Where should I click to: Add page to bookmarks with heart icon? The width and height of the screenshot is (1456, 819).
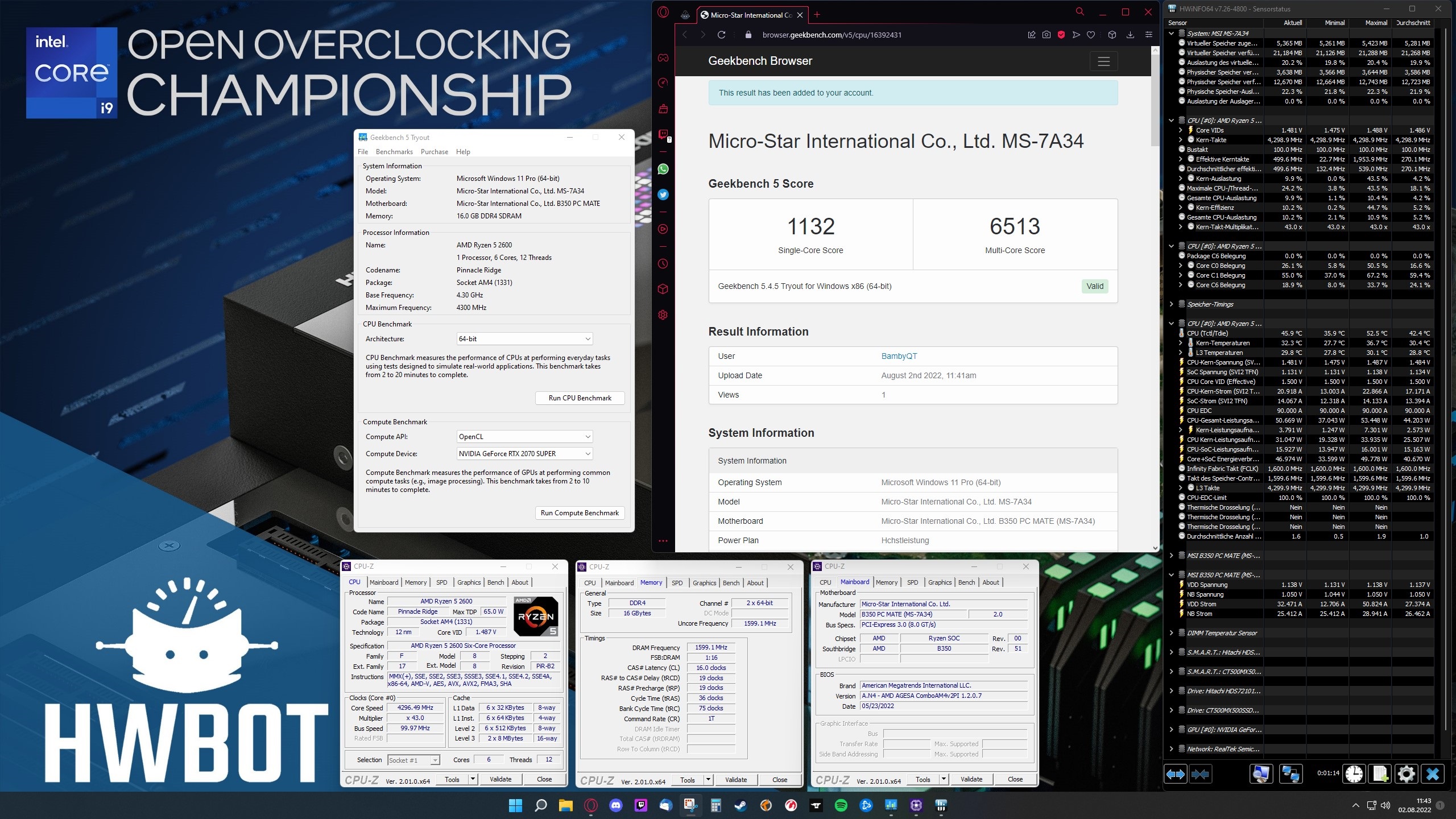point(1091,35)
